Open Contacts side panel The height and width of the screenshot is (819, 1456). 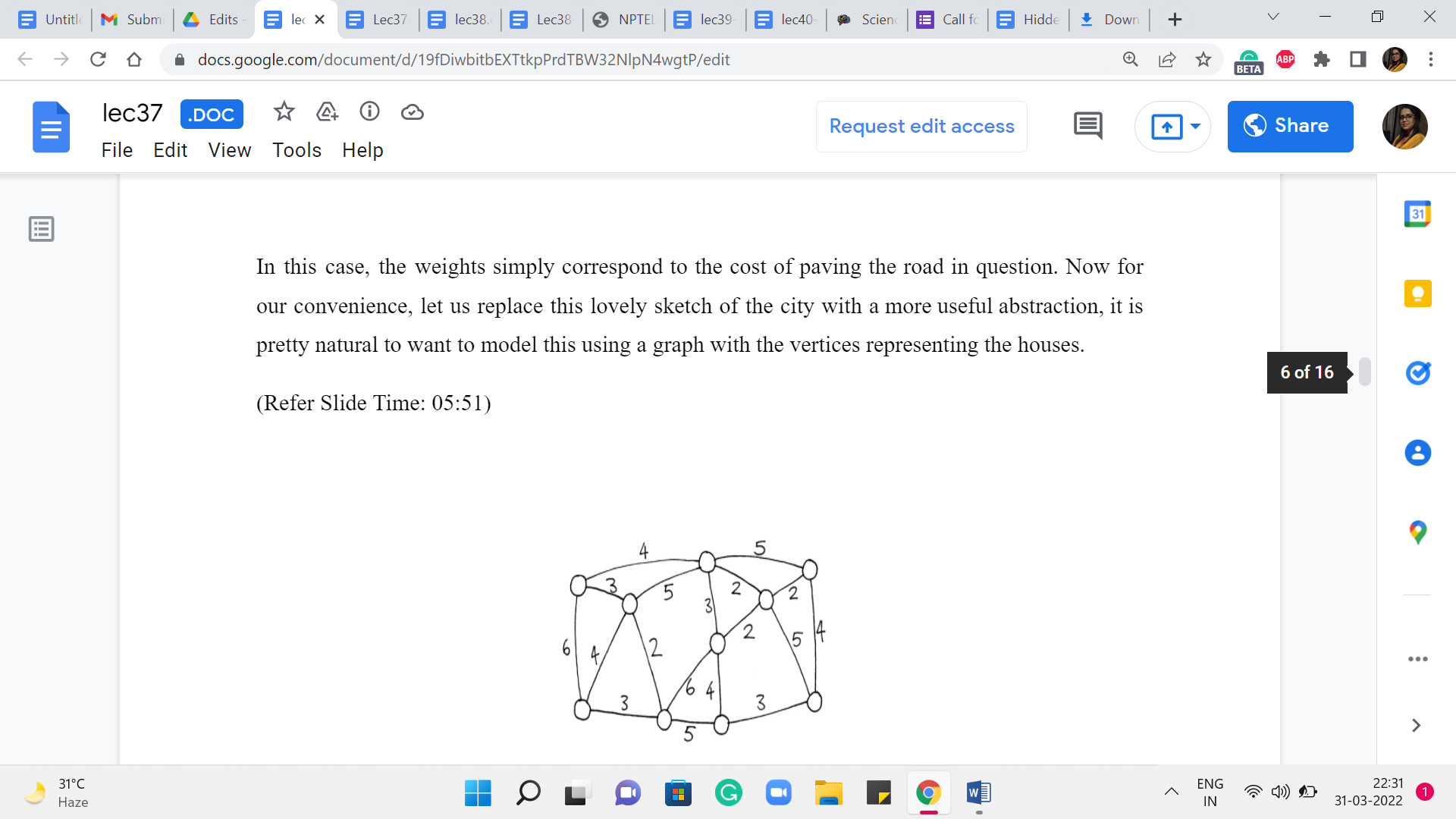(1417, 453)
